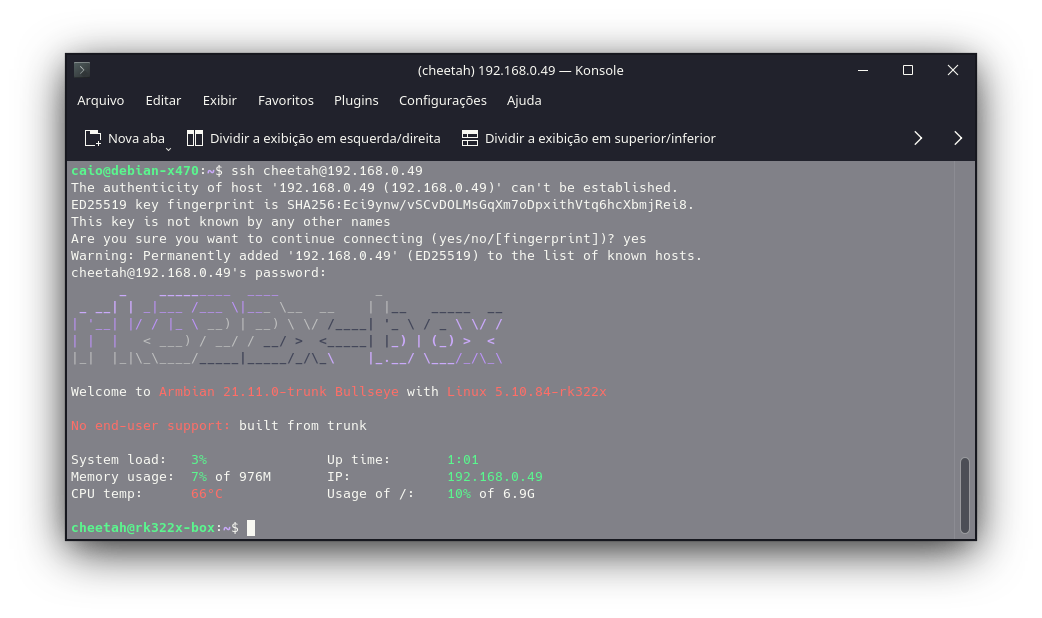This screenshot has width=1042, height=618.
Task: Click CPU temp '66°C' value
Action: (x=207, y=494)
